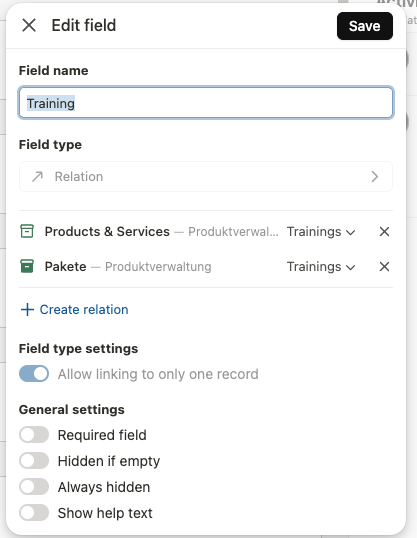Click the Pakete green archive icon

(27, 266)
